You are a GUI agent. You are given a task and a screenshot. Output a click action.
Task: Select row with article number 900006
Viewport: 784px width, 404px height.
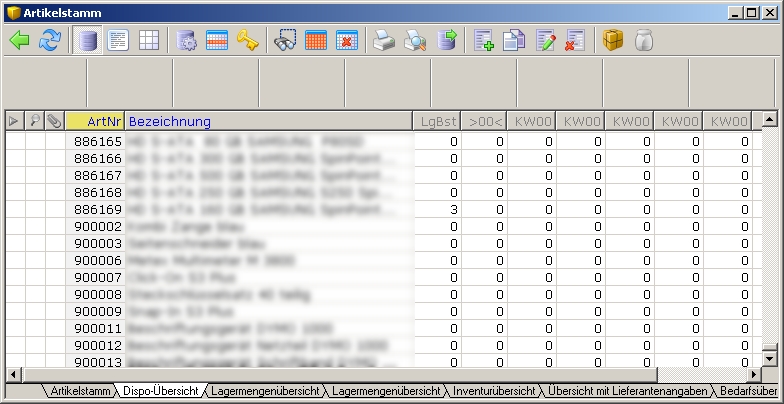tap(98, 260)
